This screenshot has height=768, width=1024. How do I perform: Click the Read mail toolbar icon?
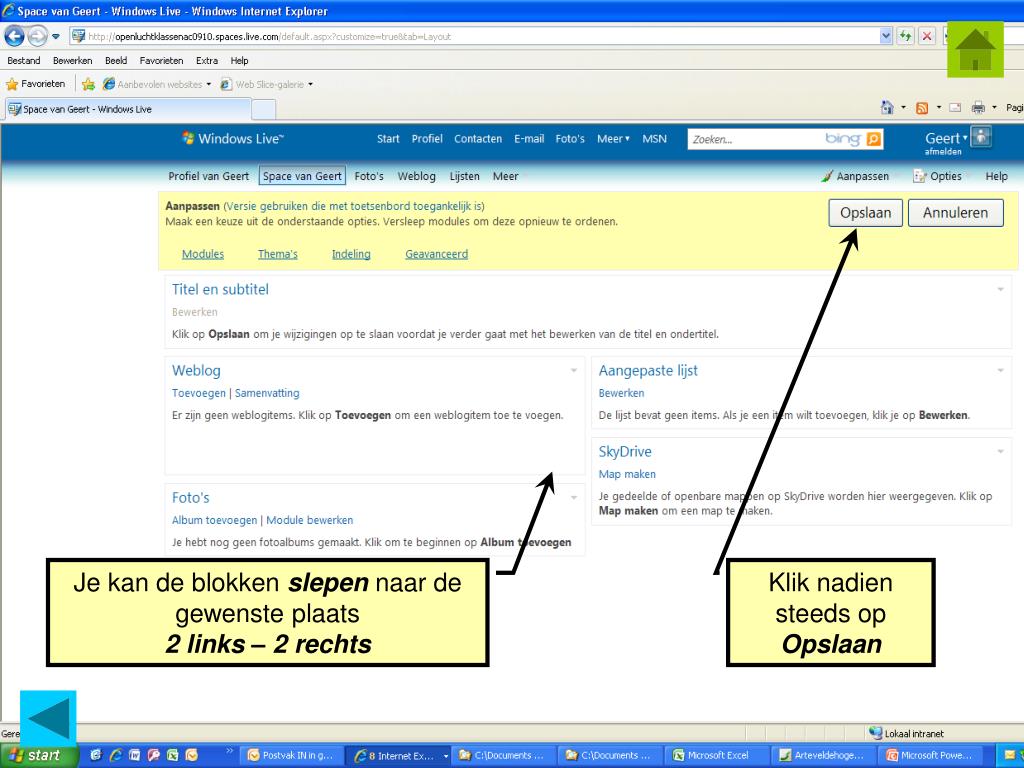[955, 108]
